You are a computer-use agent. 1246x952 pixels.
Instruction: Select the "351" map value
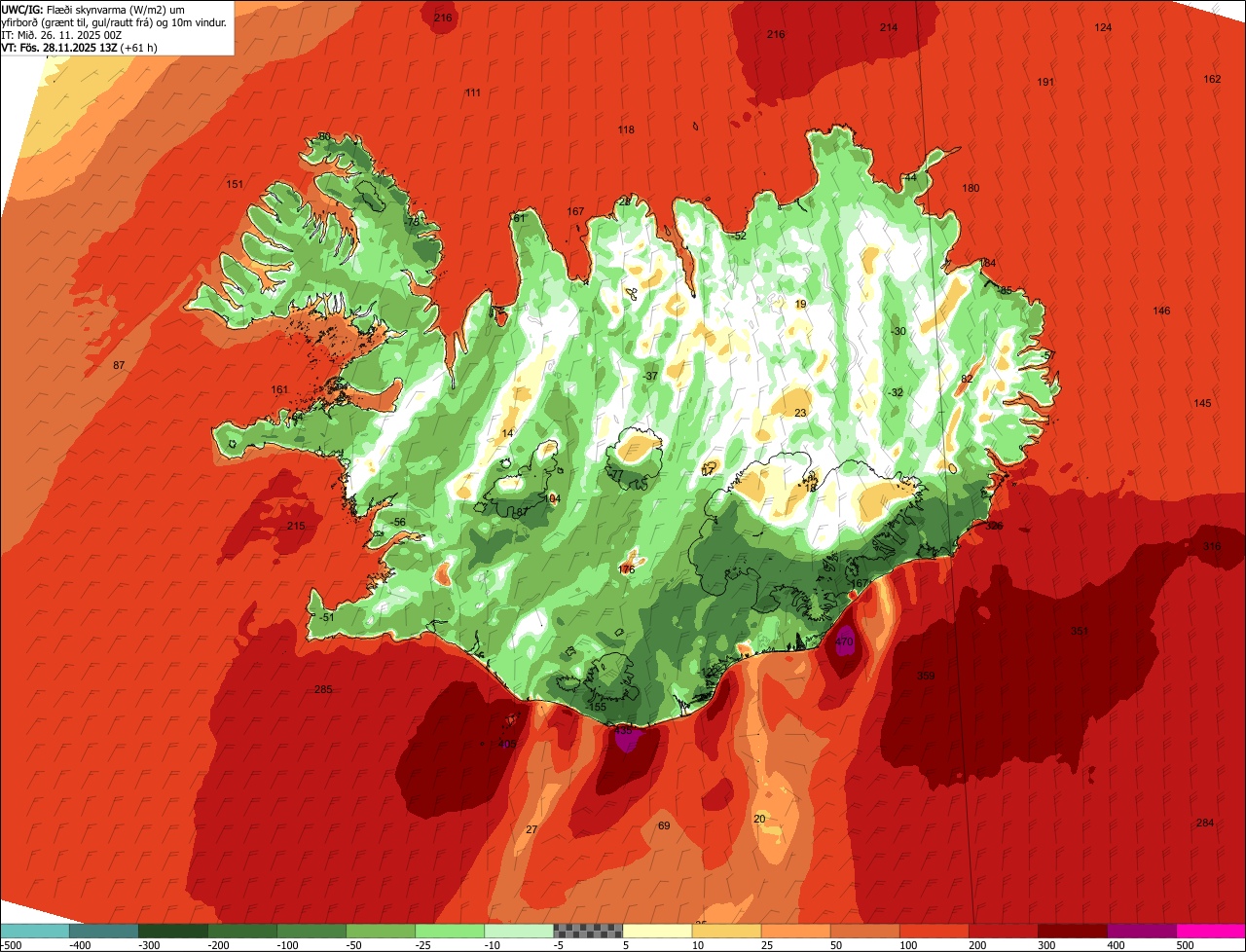[1079, 632]
